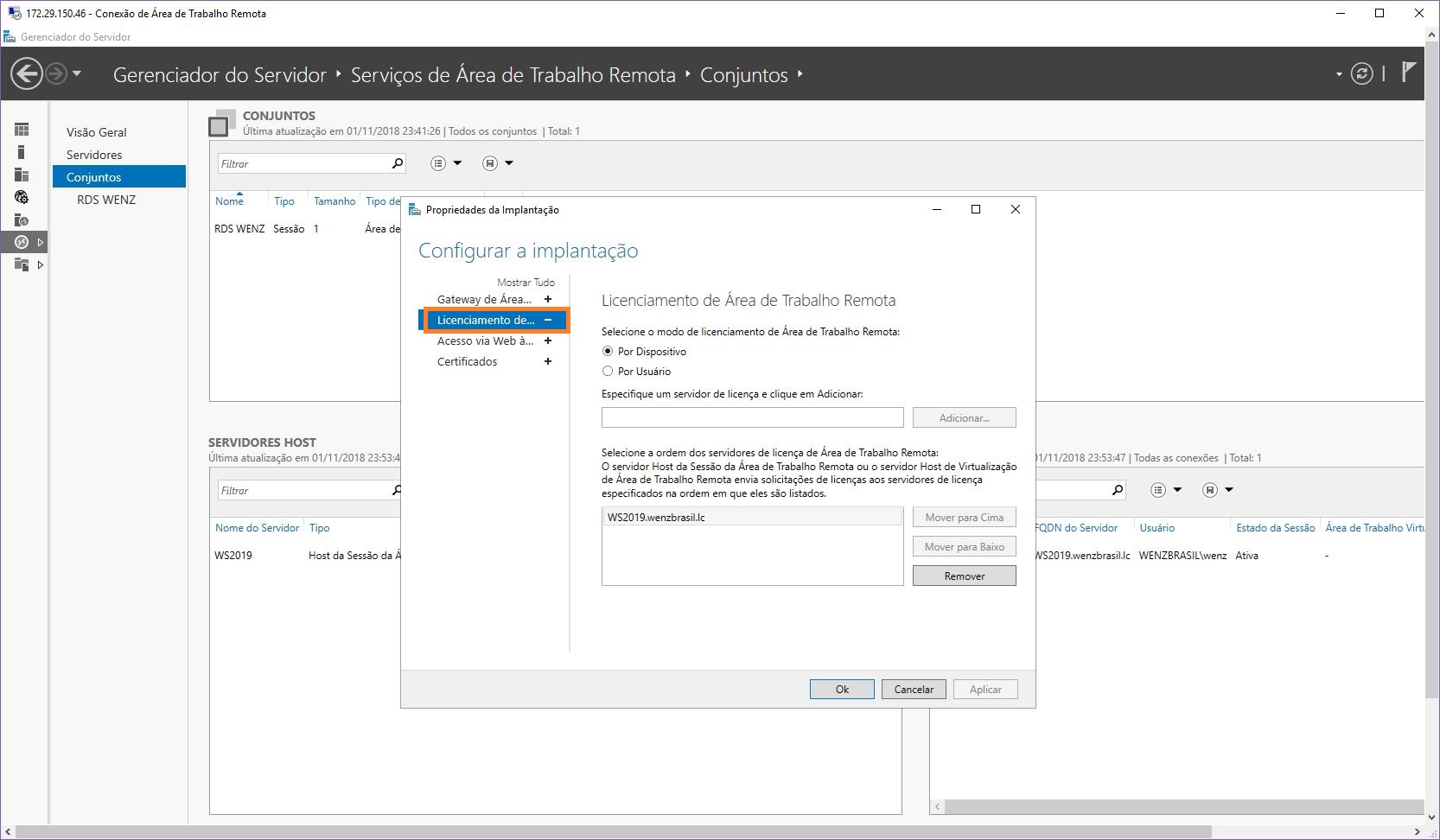Screen dimensions: 1440x840
Task: Focus the license server text field
Action: 753,417
